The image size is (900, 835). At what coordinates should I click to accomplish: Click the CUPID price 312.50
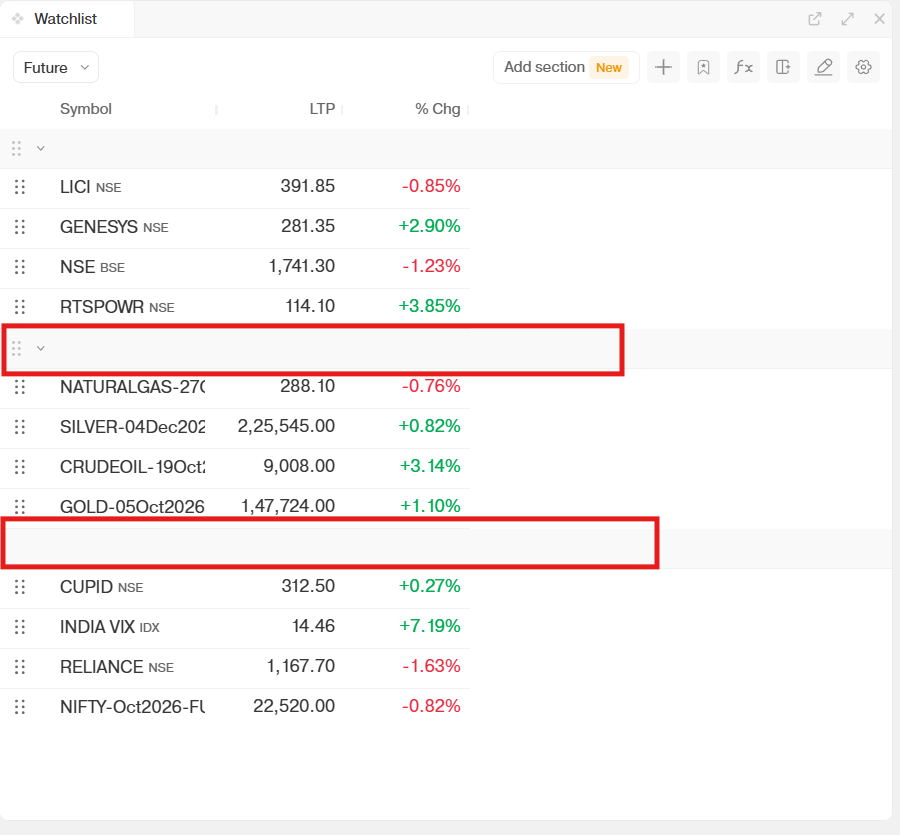pos(308,586)
